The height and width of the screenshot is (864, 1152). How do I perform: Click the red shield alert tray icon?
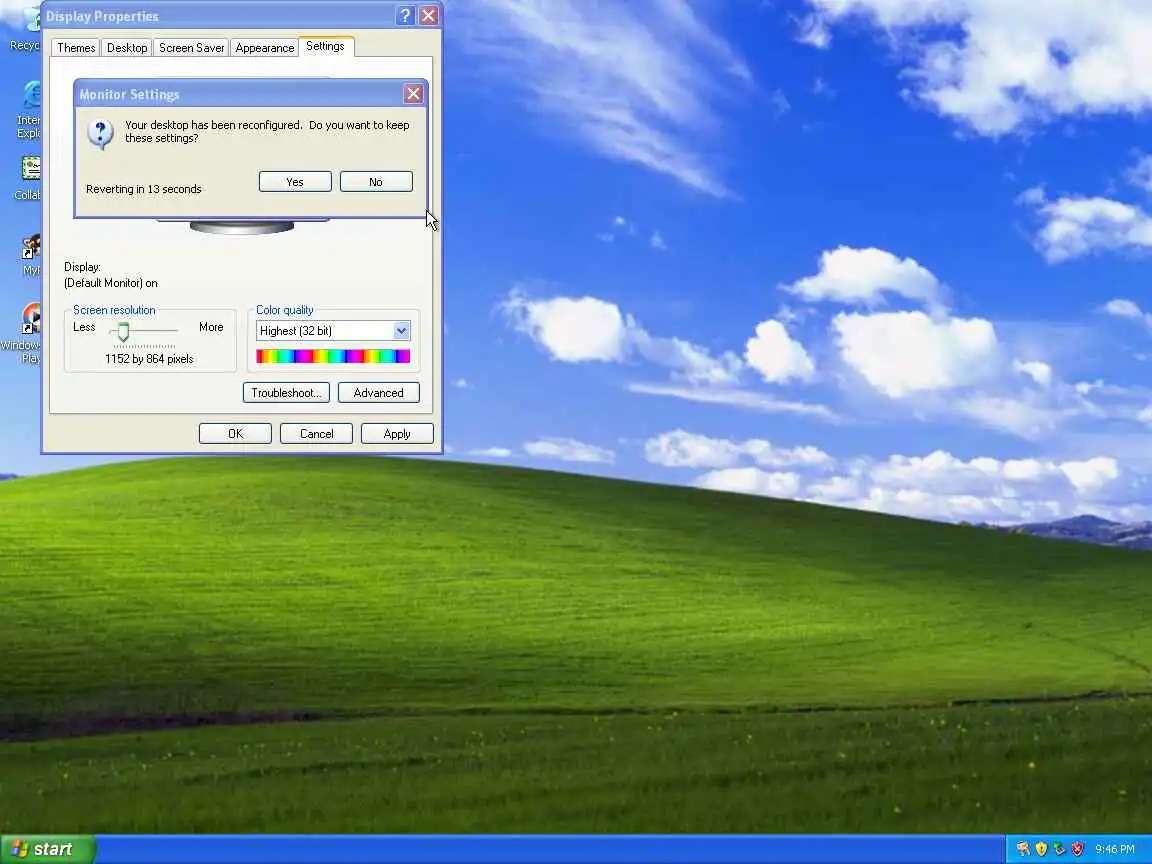(1078, 849)
